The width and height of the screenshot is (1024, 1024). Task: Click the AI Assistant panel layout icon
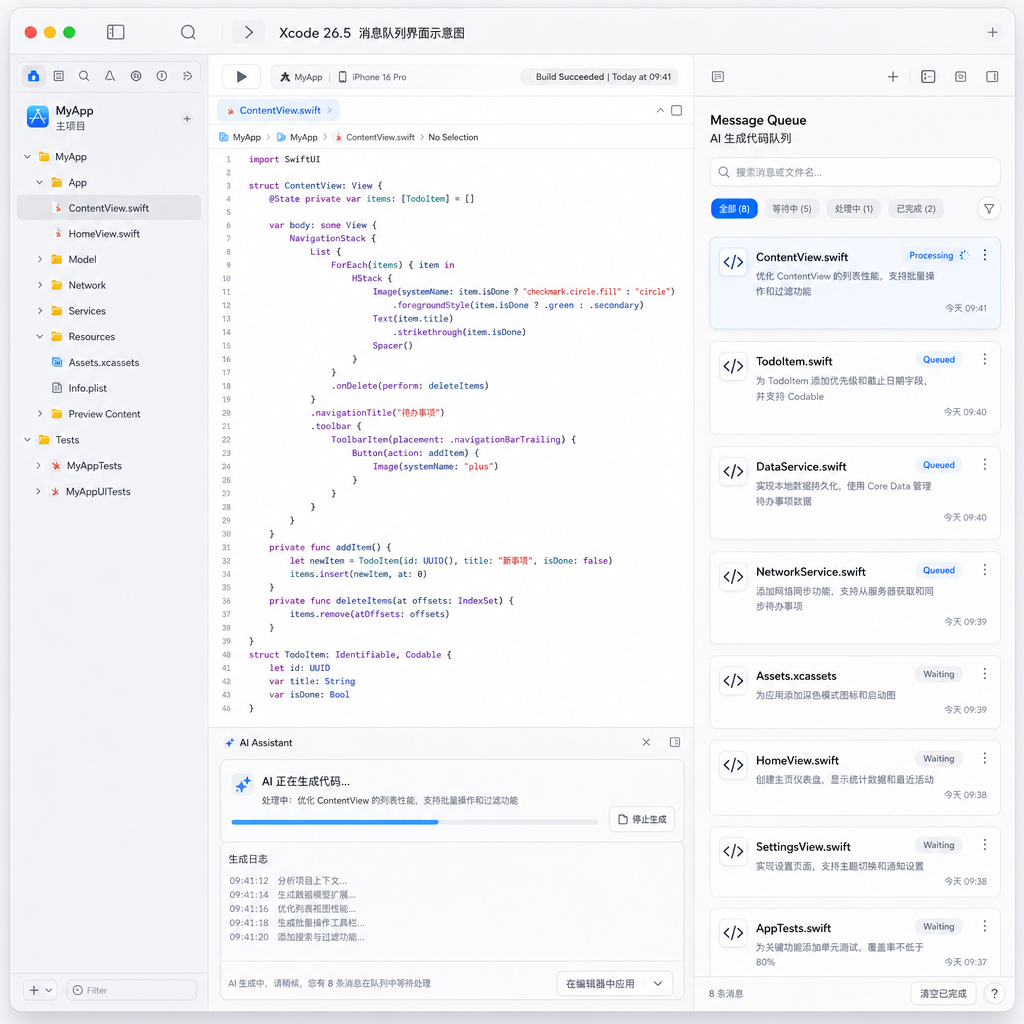[675, 743]
